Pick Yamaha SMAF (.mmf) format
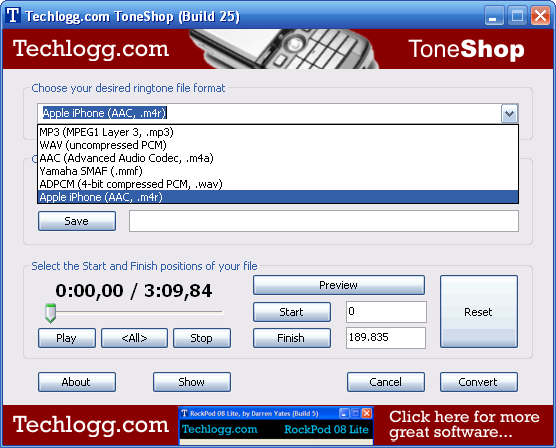556x448 pixels. pyautogui.click(x=278, y=171)
